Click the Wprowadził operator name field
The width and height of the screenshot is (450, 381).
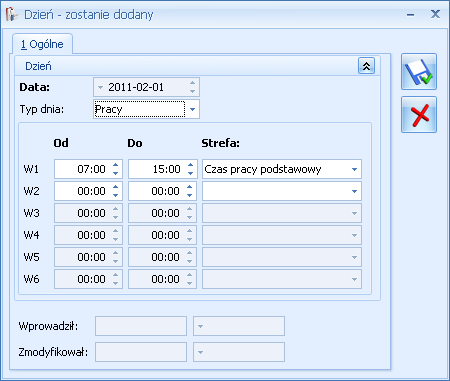[141, 326]
